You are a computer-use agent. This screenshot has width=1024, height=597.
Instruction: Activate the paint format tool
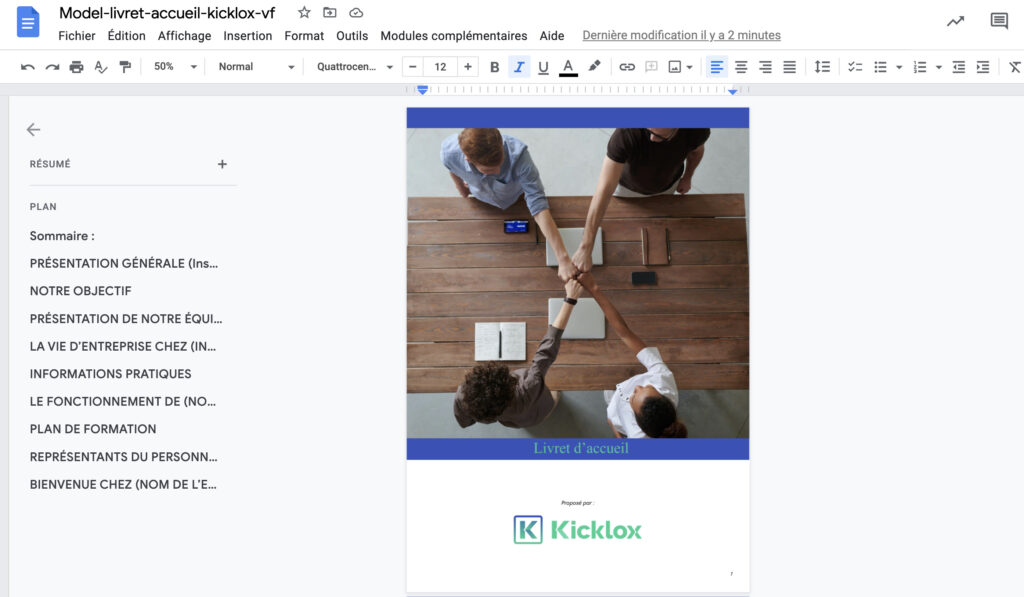(125, 67)
